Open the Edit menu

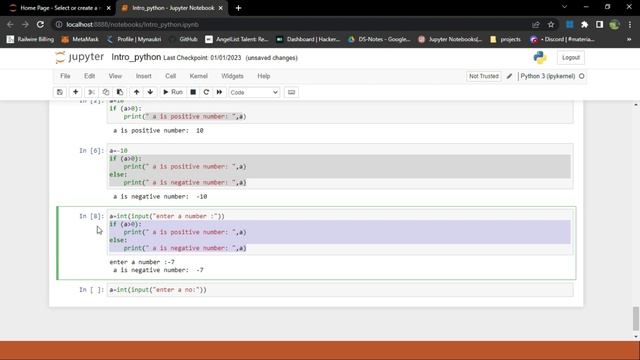[x=89, y=76]
